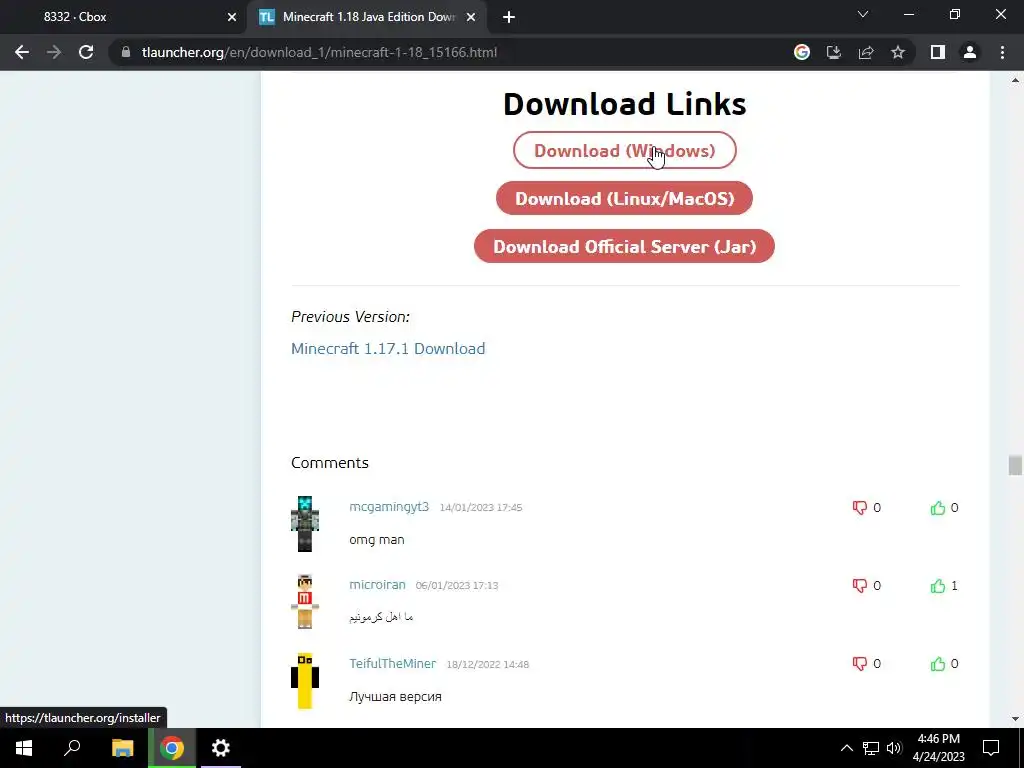Viewport: 1024px width, 768px height.
Task: Open the taskbar clock and date
Action: (x=938, y=748)
